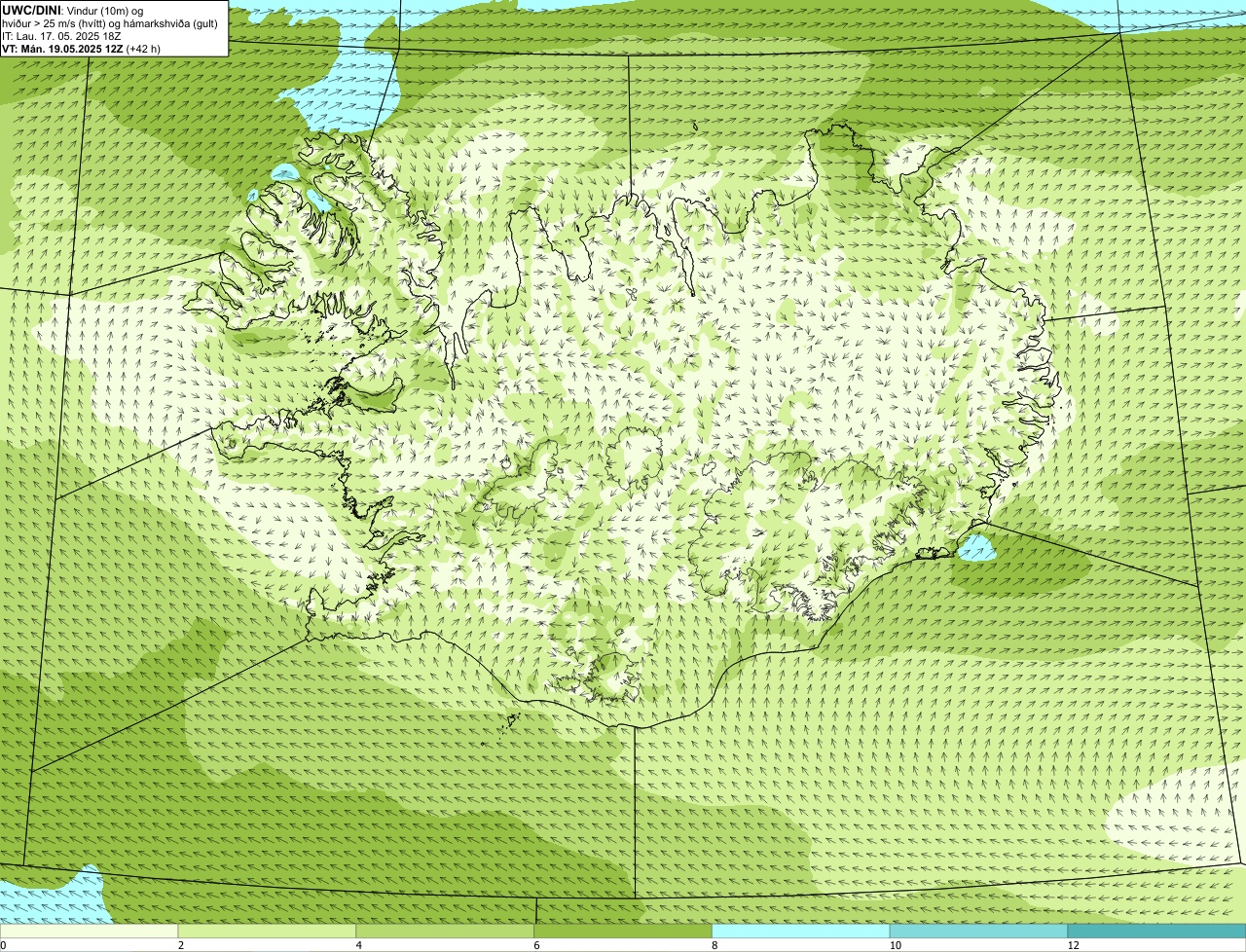Pick the 4–6 medium green legend swatch

(446, 932)
